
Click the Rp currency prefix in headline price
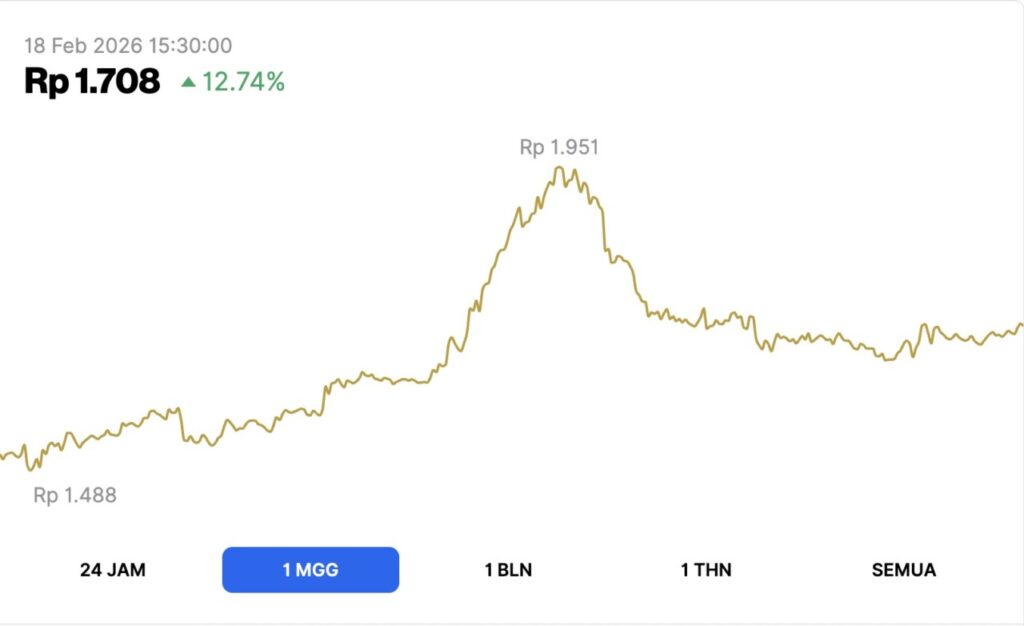click(46, 82)
